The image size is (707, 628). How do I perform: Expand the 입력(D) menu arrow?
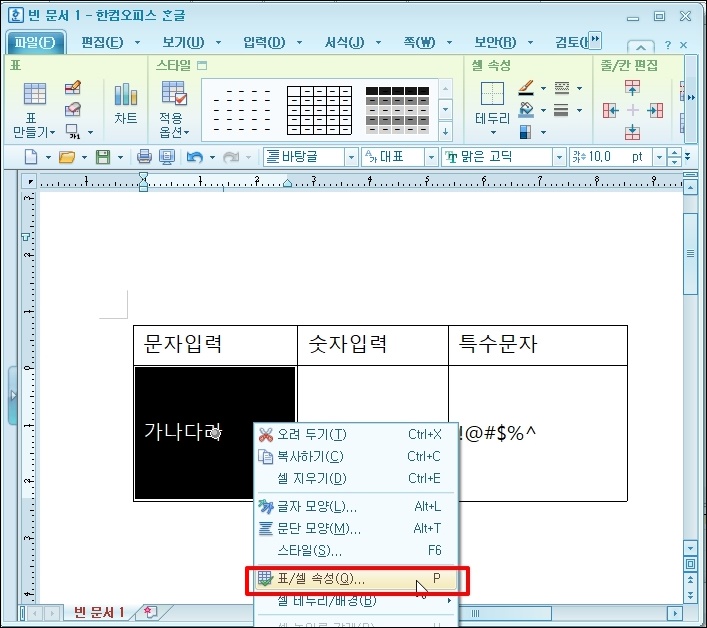[299, 43]
